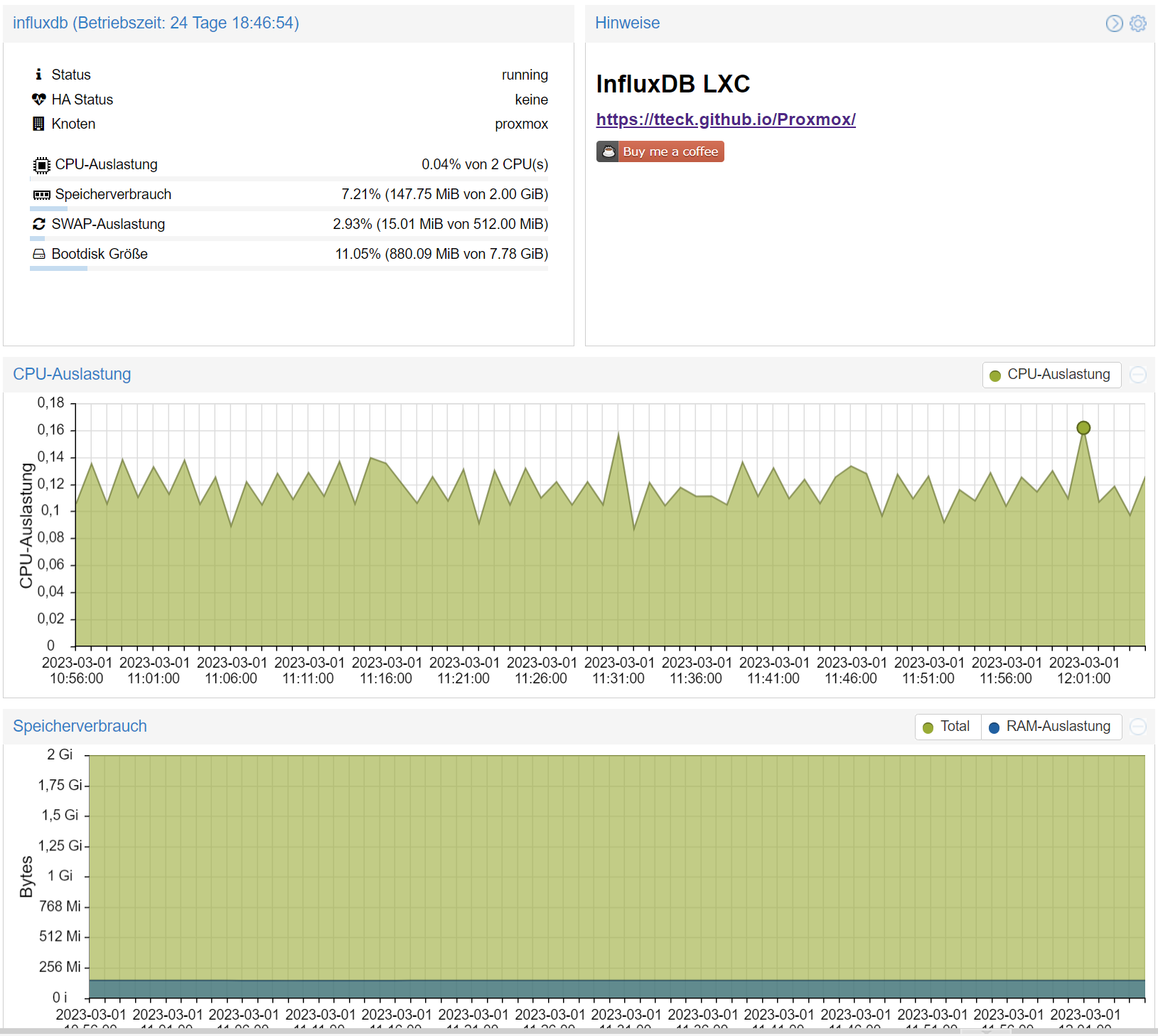Click the InfluxDB LXC heading
The image size is (1158, 1036).
click(672, 84)
